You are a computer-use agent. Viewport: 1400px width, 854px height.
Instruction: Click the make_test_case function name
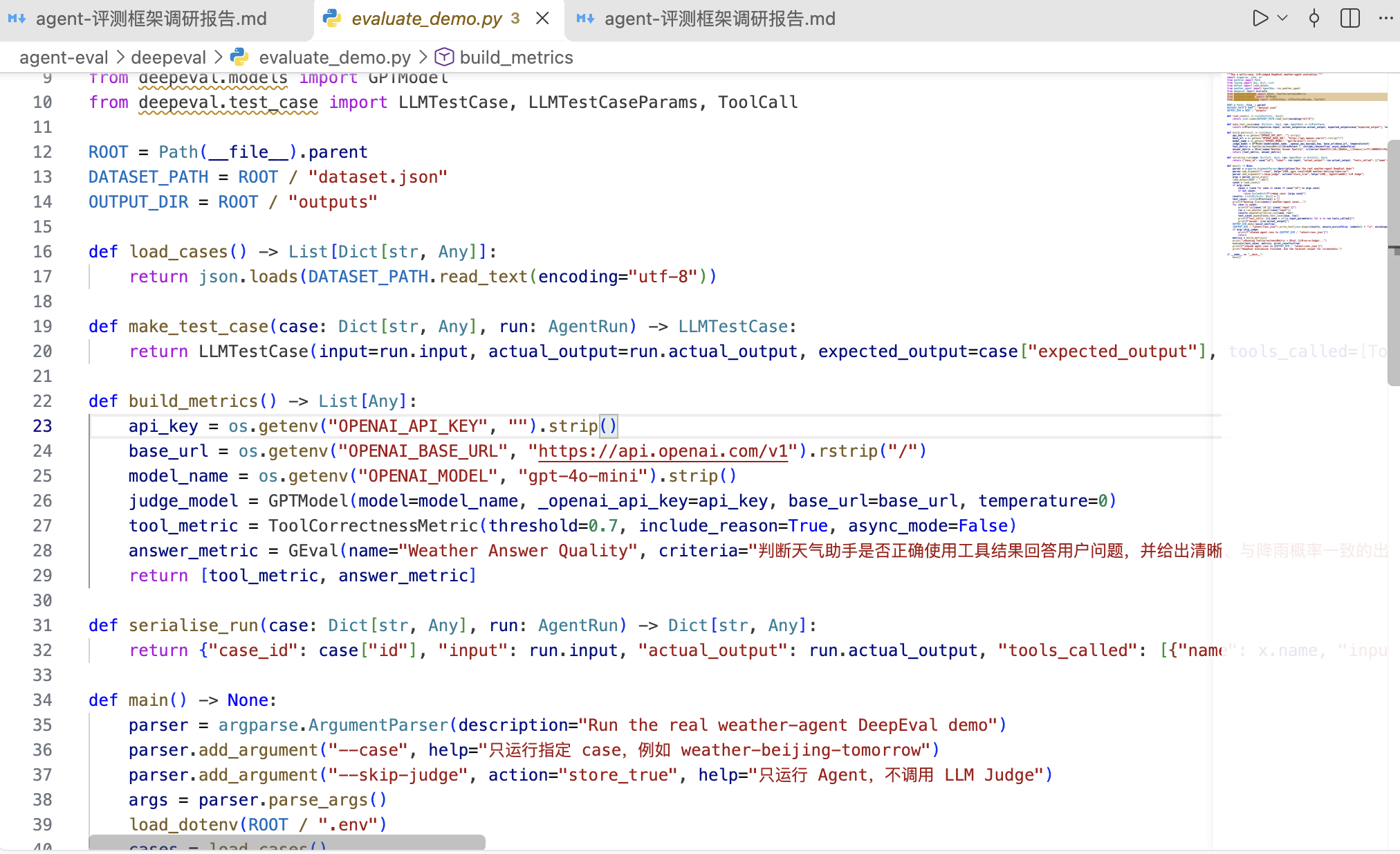point(198,327)
